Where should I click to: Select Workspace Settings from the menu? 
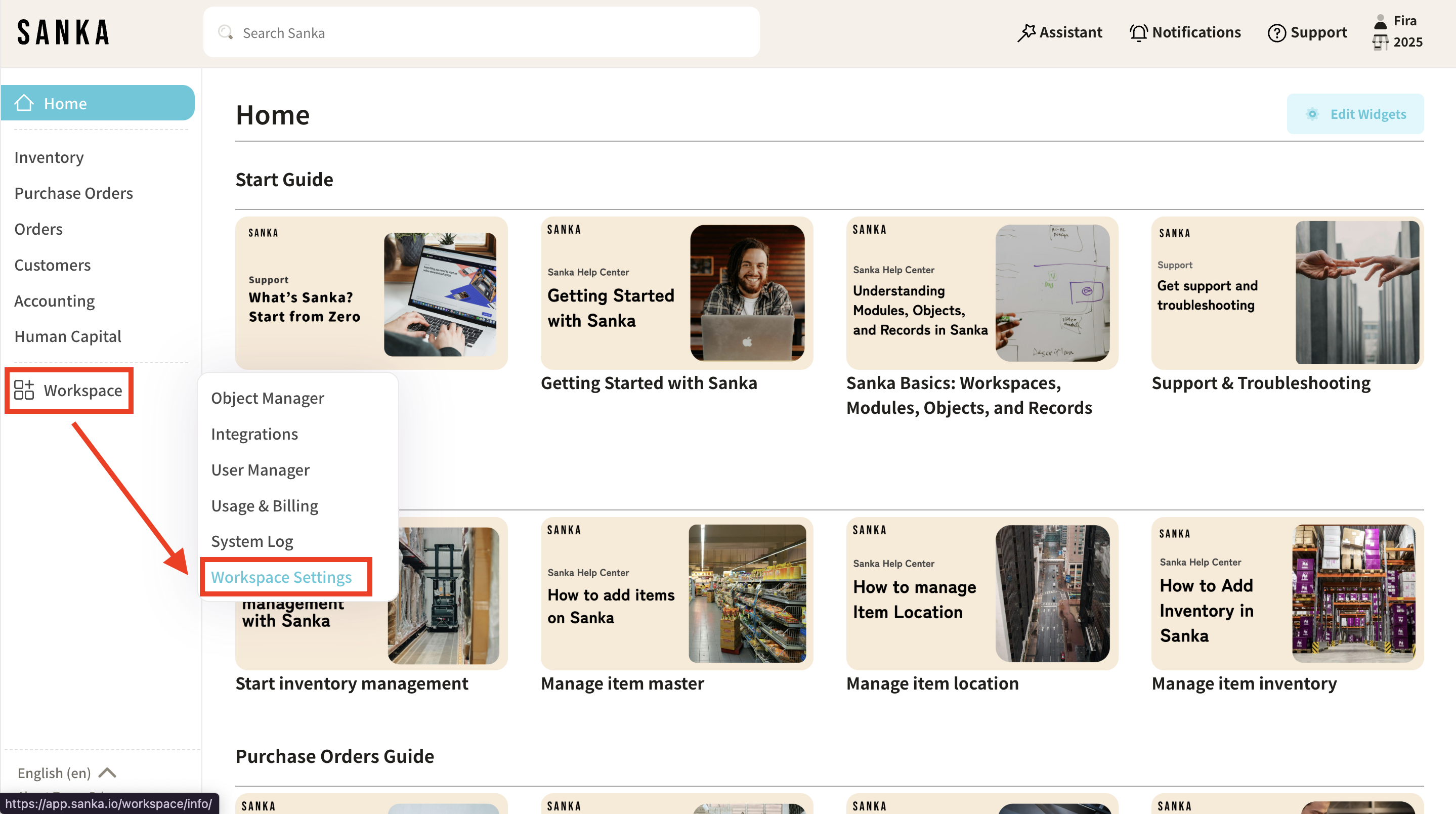(x=281, y=577)
